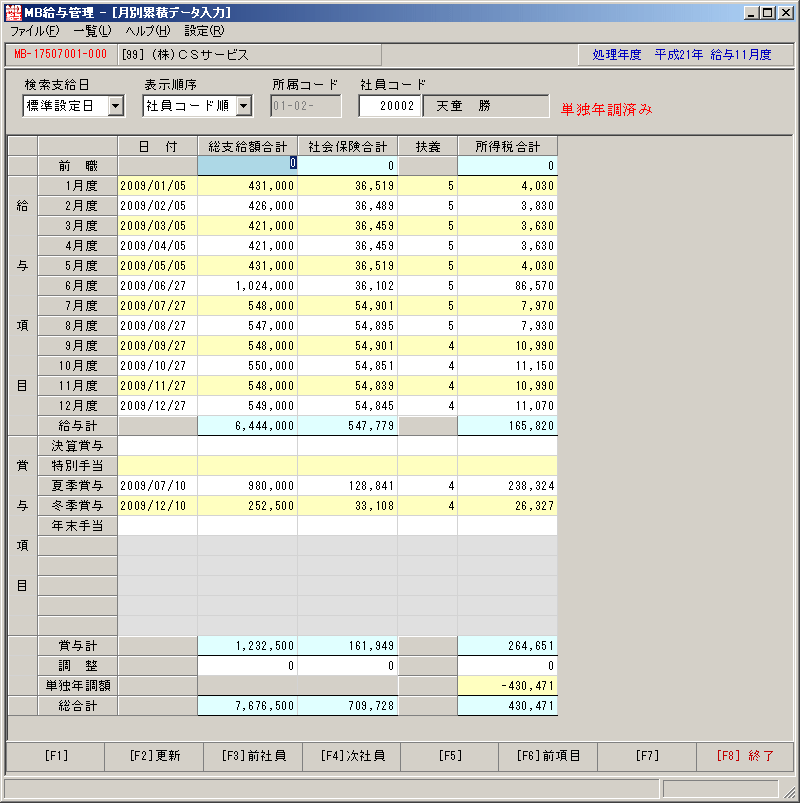
Task: Click the 所得税合計 column header
Action: [508, 146]
